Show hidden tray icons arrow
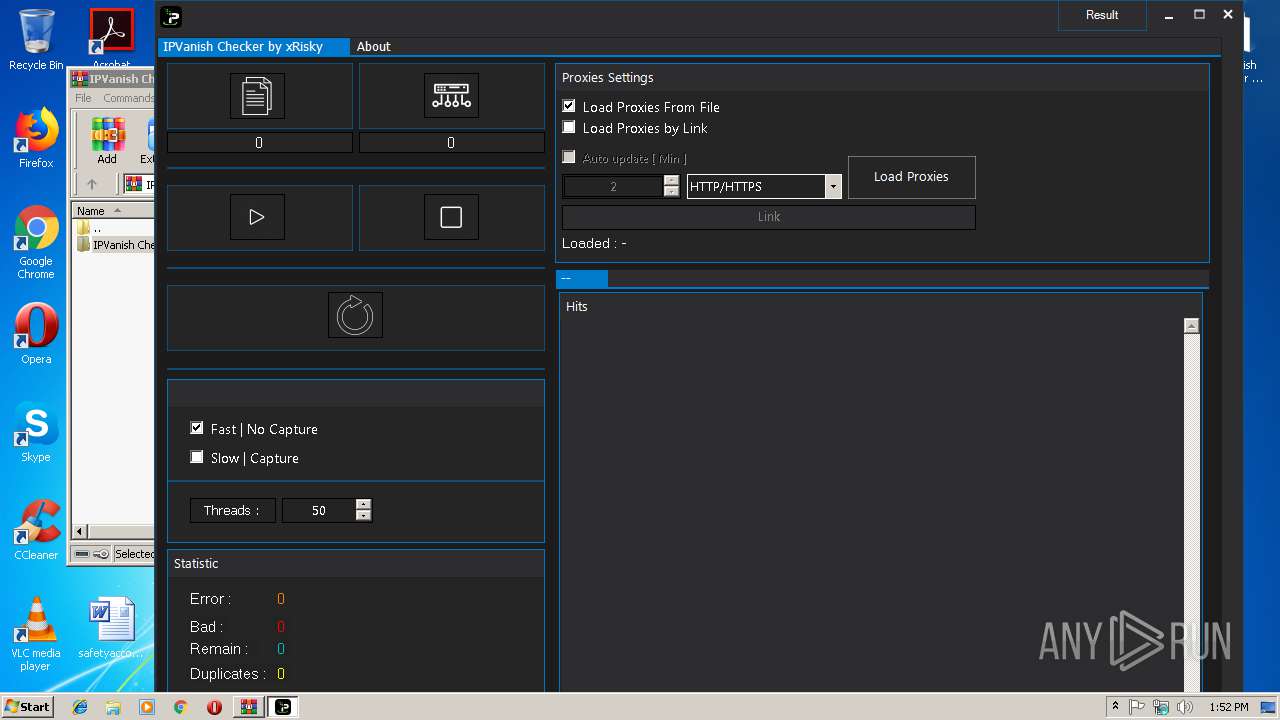This screenshot has height=720, width=1280. pyautogui.click(x=1115, y=707)
